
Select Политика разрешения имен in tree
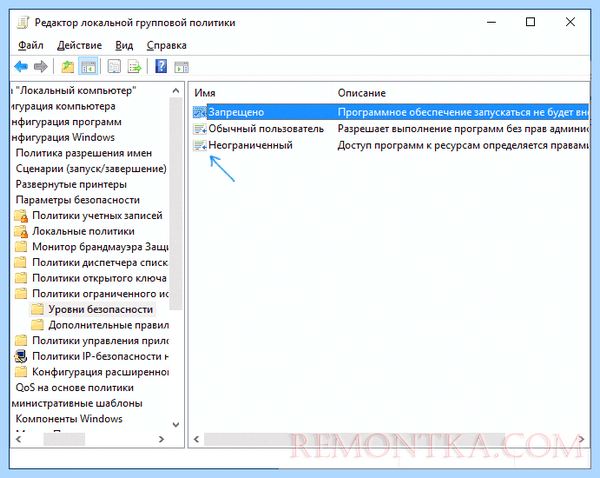pyautogui.click(x=84, y=153)
